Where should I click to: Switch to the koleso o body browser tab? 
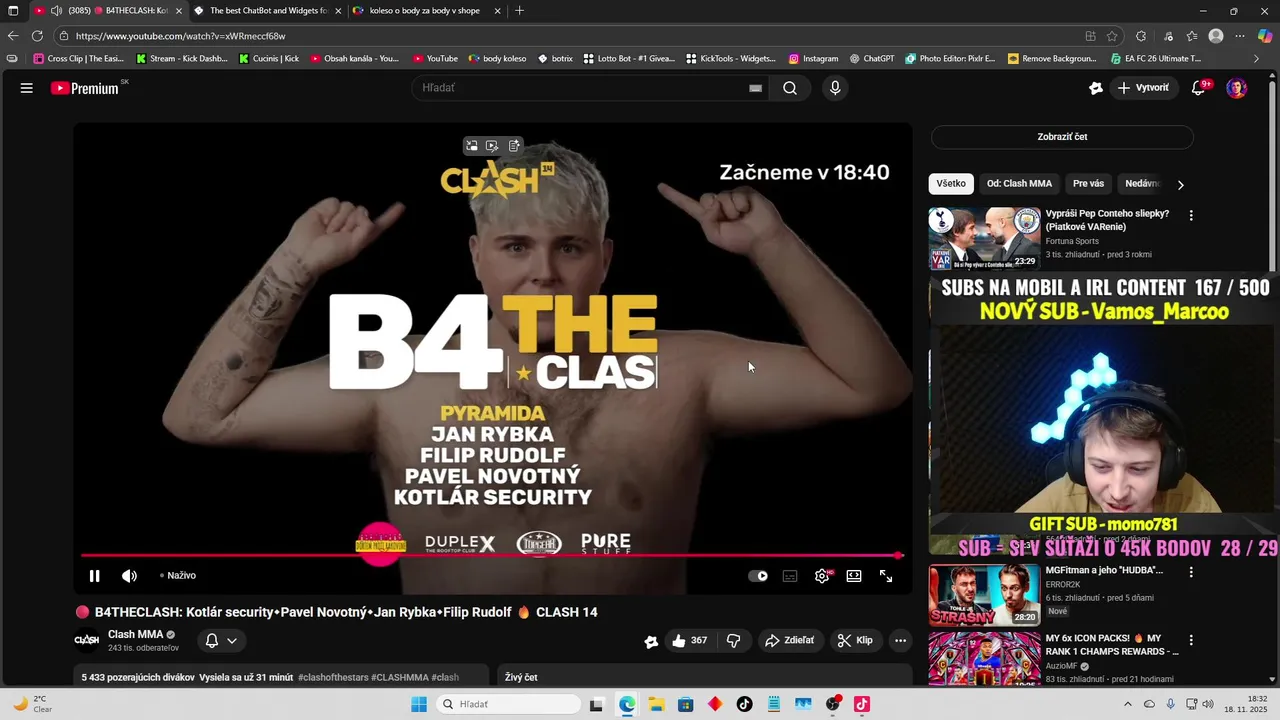pos(425,11)
